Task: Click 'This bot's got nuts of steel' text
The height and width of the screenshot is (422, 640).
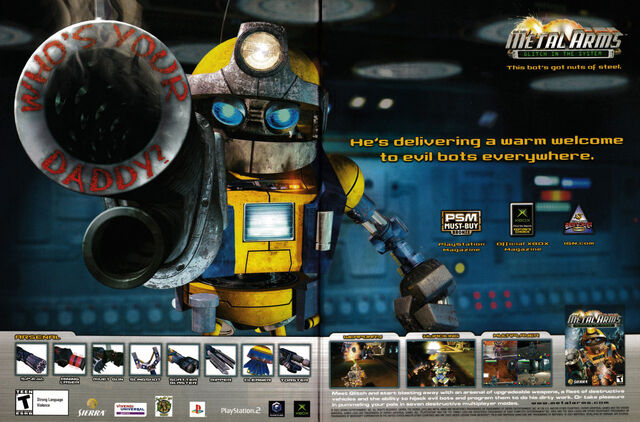Action: 564,67
